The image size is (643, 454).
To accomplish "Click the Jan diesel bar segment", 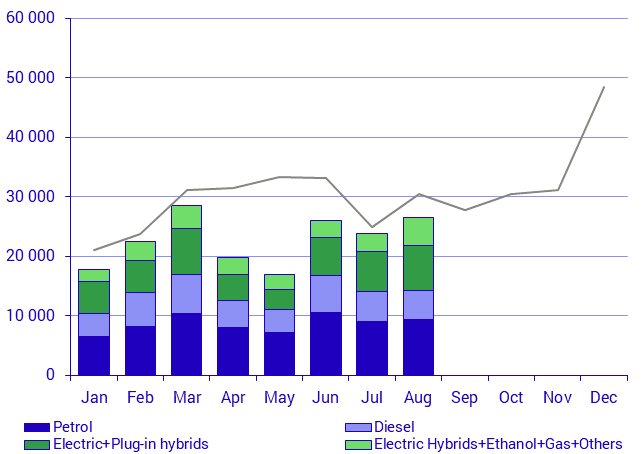I will (x=94, y=325).
